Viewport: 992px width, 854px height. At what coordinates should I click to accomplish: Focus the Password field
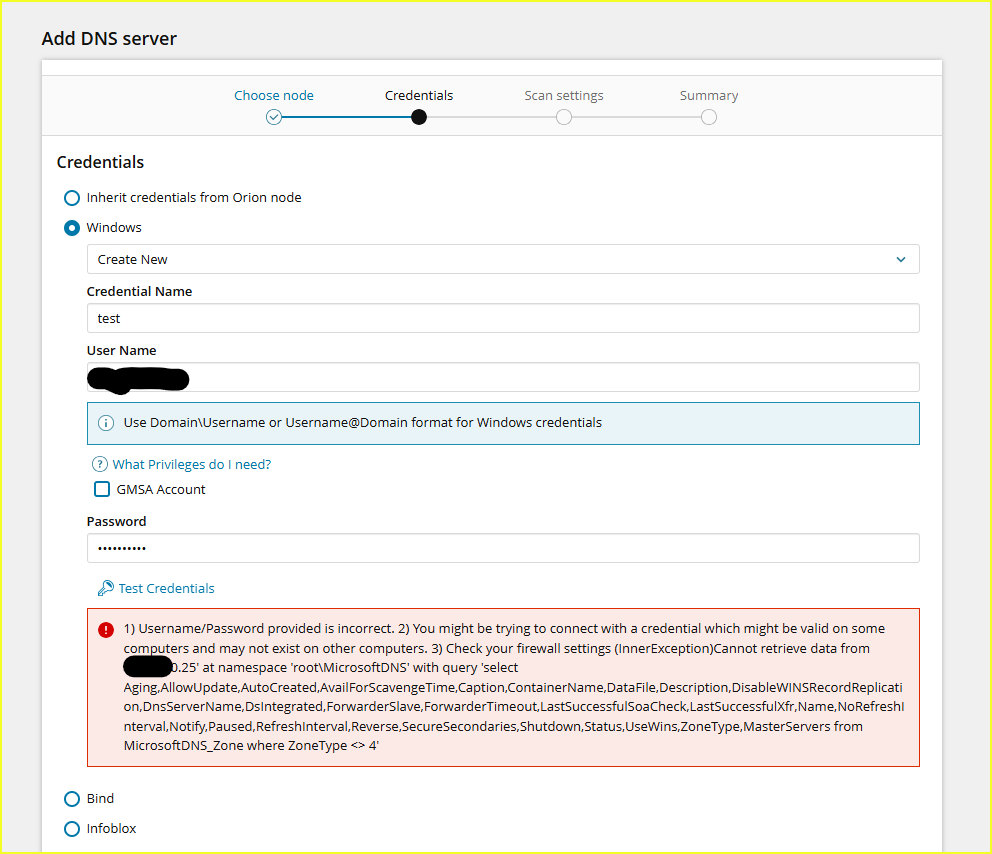pos(503,548)
